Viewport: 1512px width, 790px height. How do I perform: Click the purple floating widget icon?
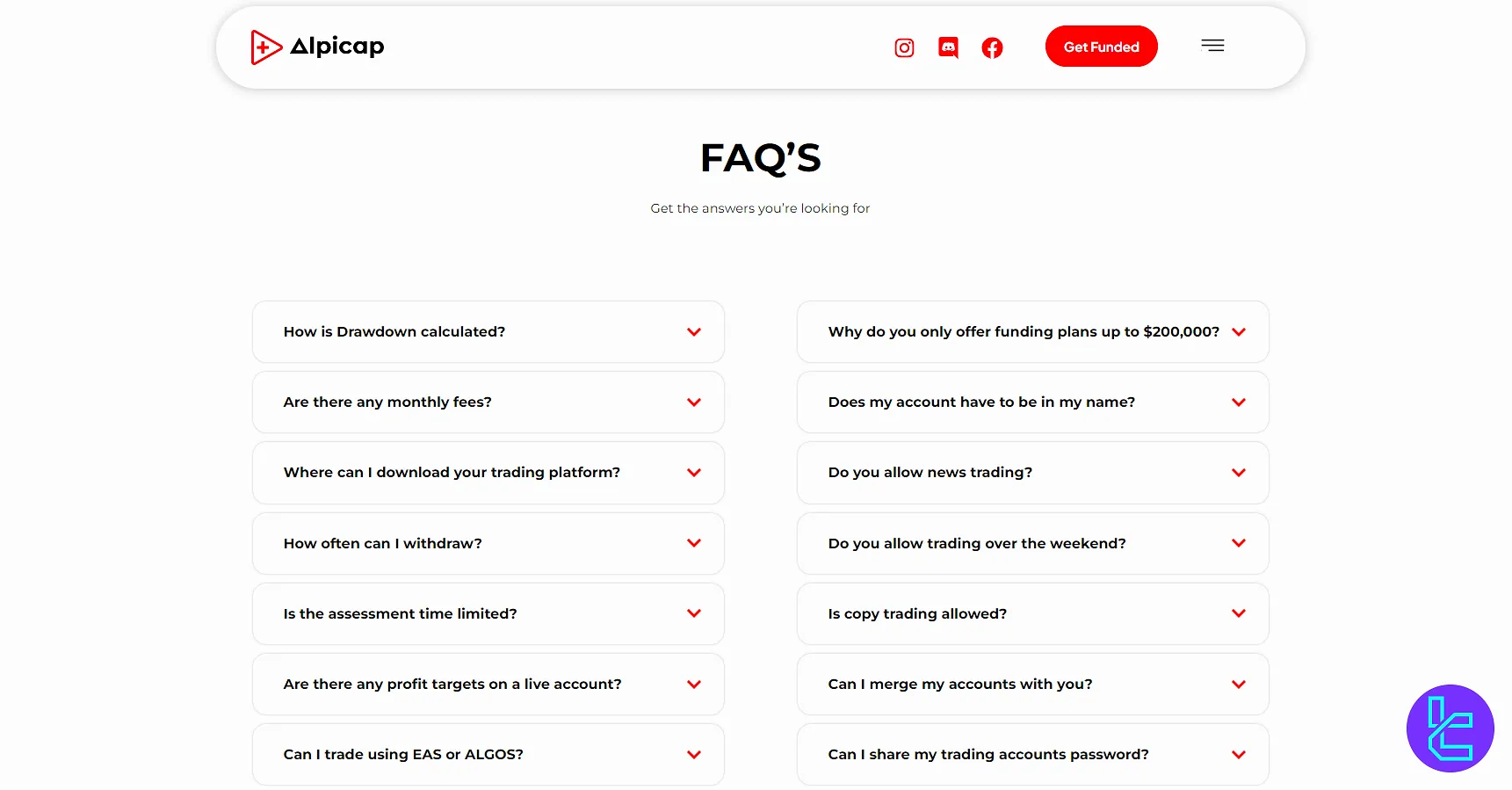point(1450,728)
